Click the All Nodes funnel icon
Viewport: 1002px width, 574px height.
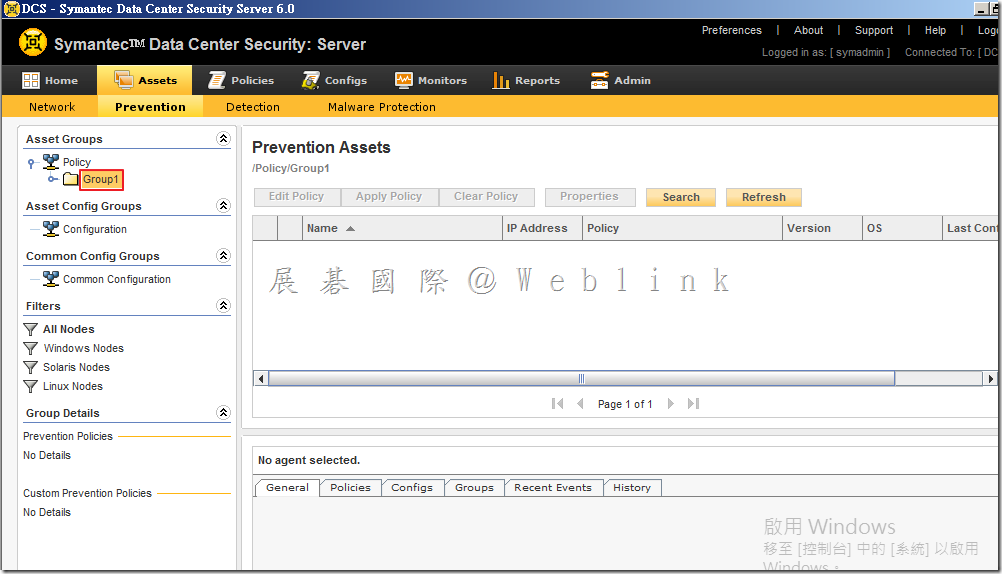pyautogui.click(x=30, y=329)
